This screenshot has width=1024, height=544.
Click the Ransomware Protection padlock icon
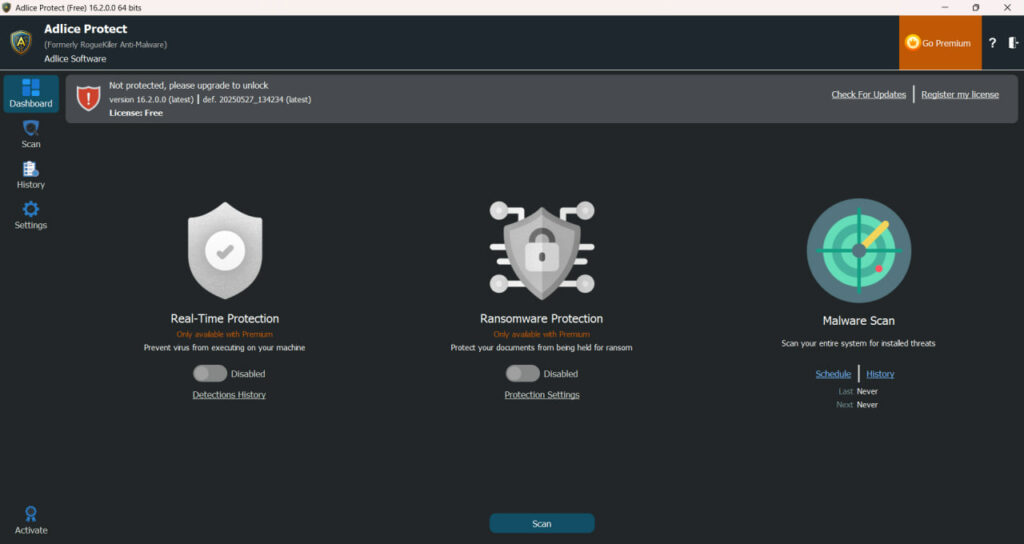pyautogui.click(x=541, y=250)
